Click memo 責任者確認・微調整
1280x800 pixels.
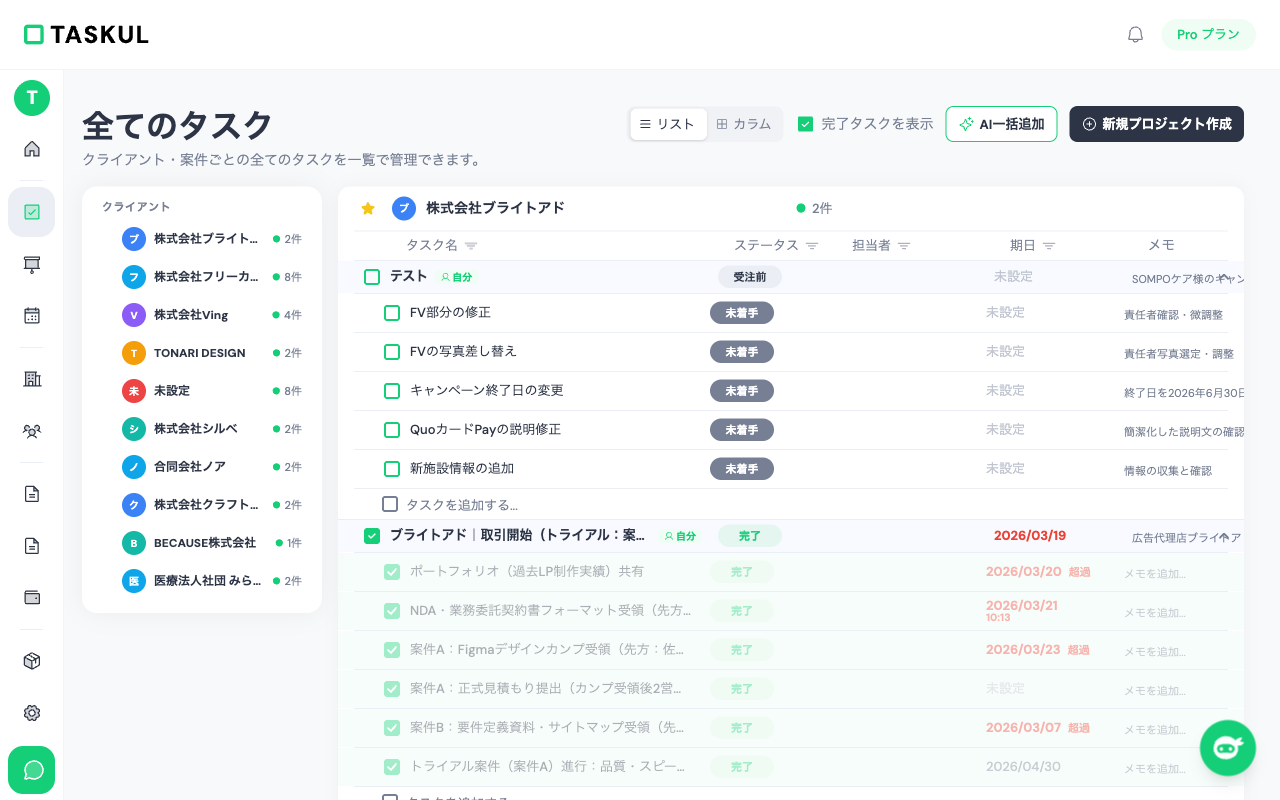point(1173,315)
